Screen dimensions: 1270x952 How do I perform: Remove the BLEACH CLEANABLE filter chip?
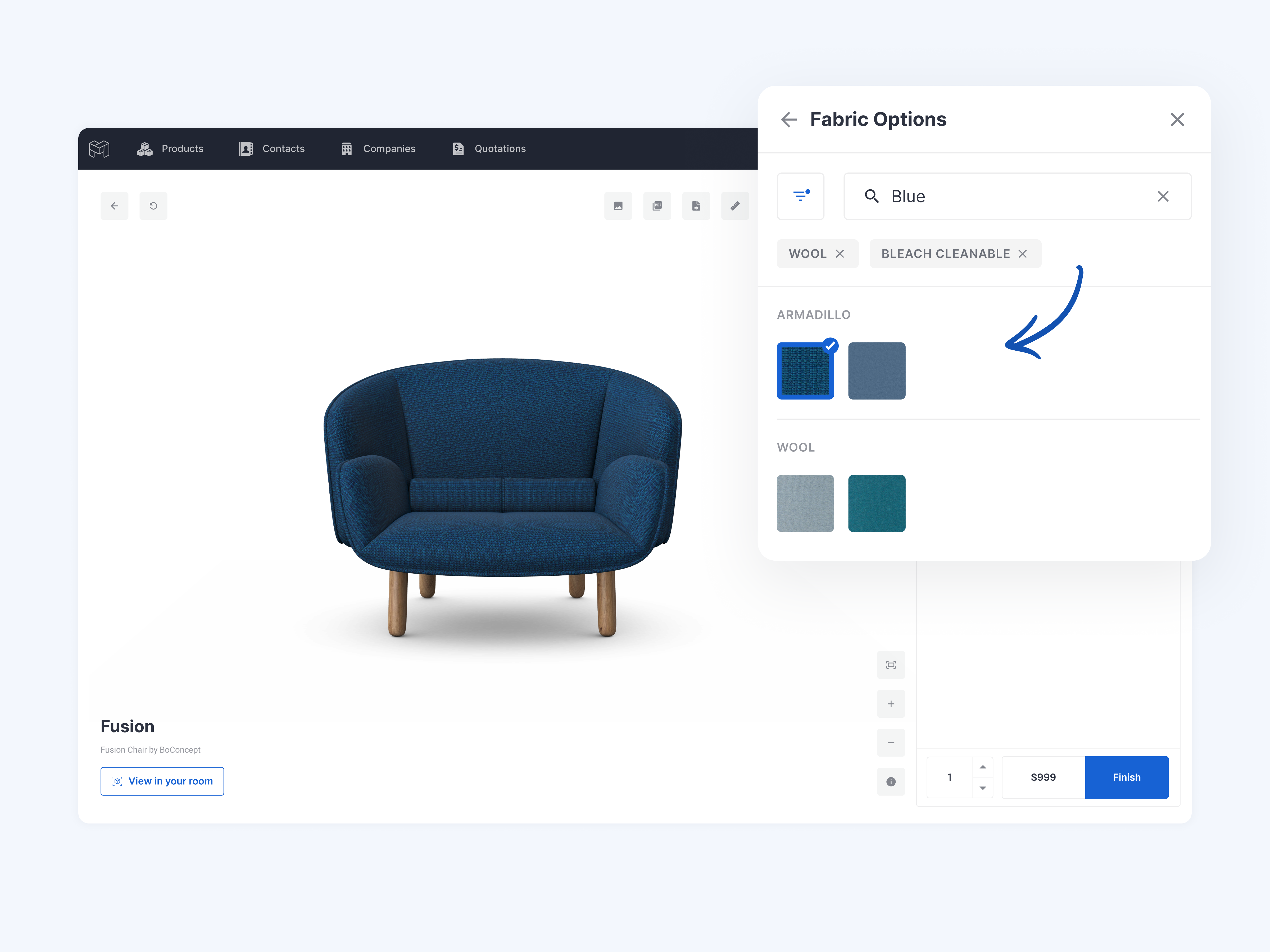[x=1023, y=254]
